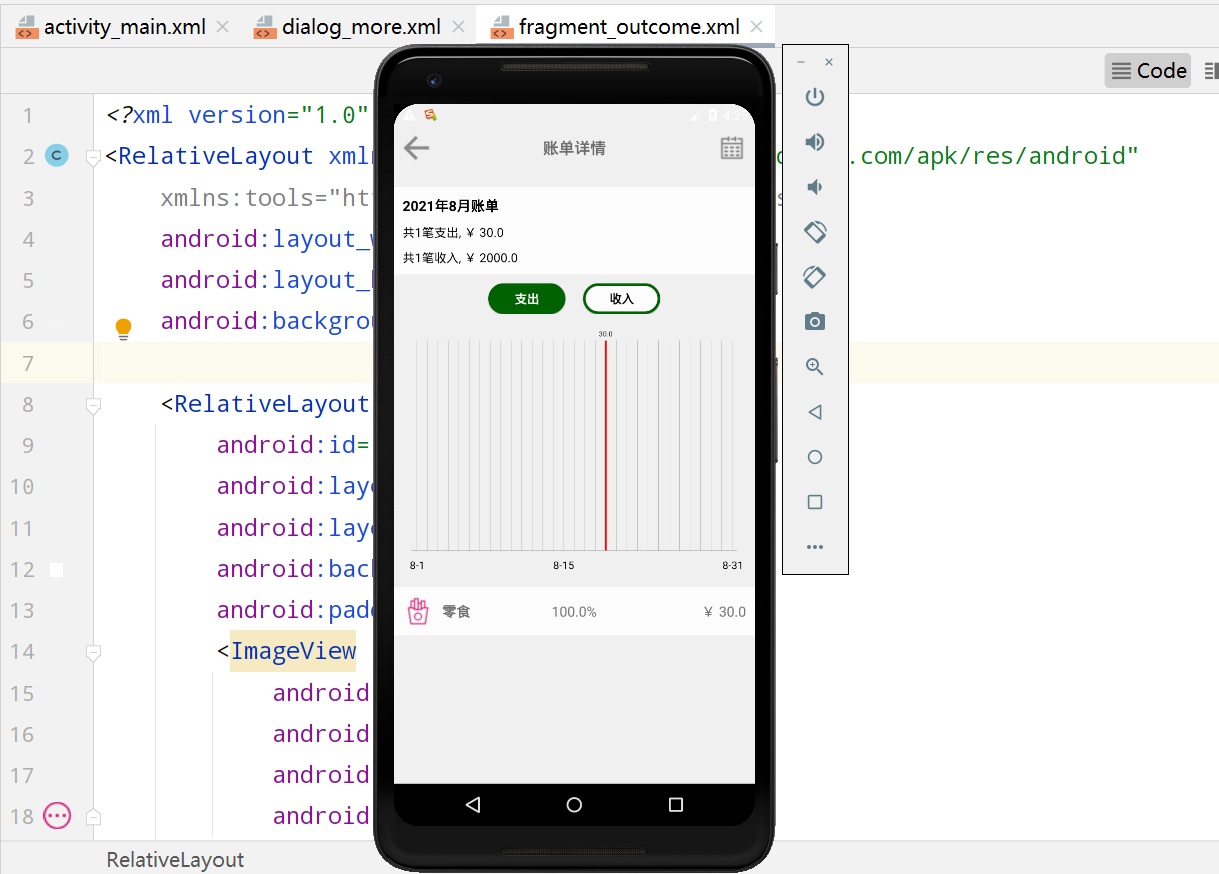Screen dimensions: 1219x874
Task: Close the fragment_outcome.xml tab
Action: point(757,27)
